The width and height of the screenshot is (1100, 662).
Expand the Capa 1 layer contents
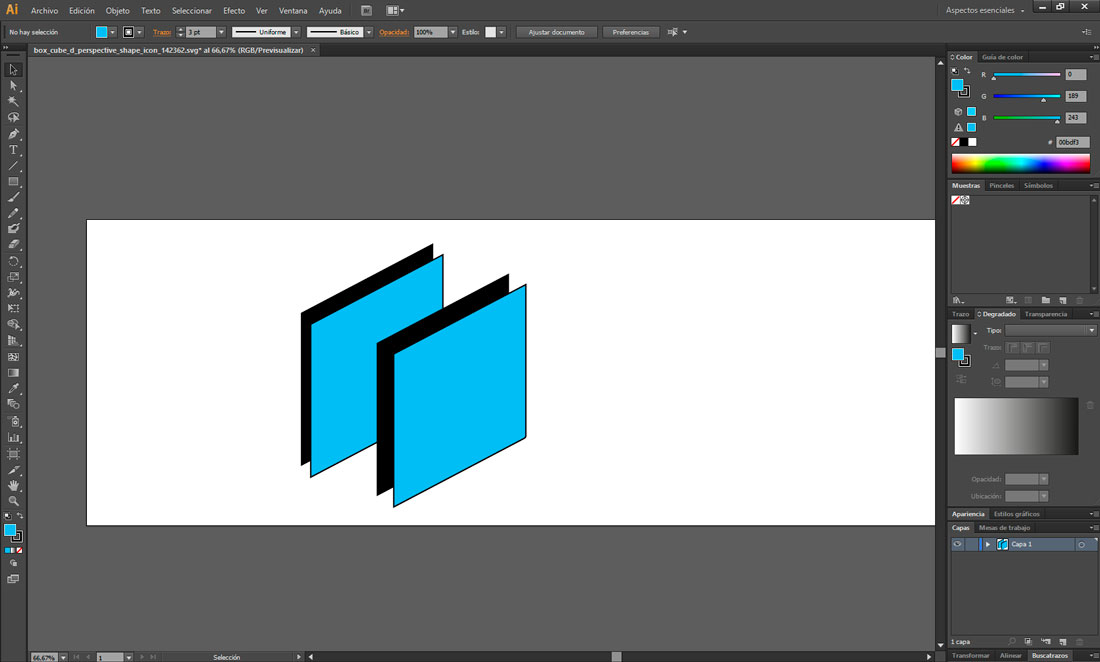click(988, 545)
